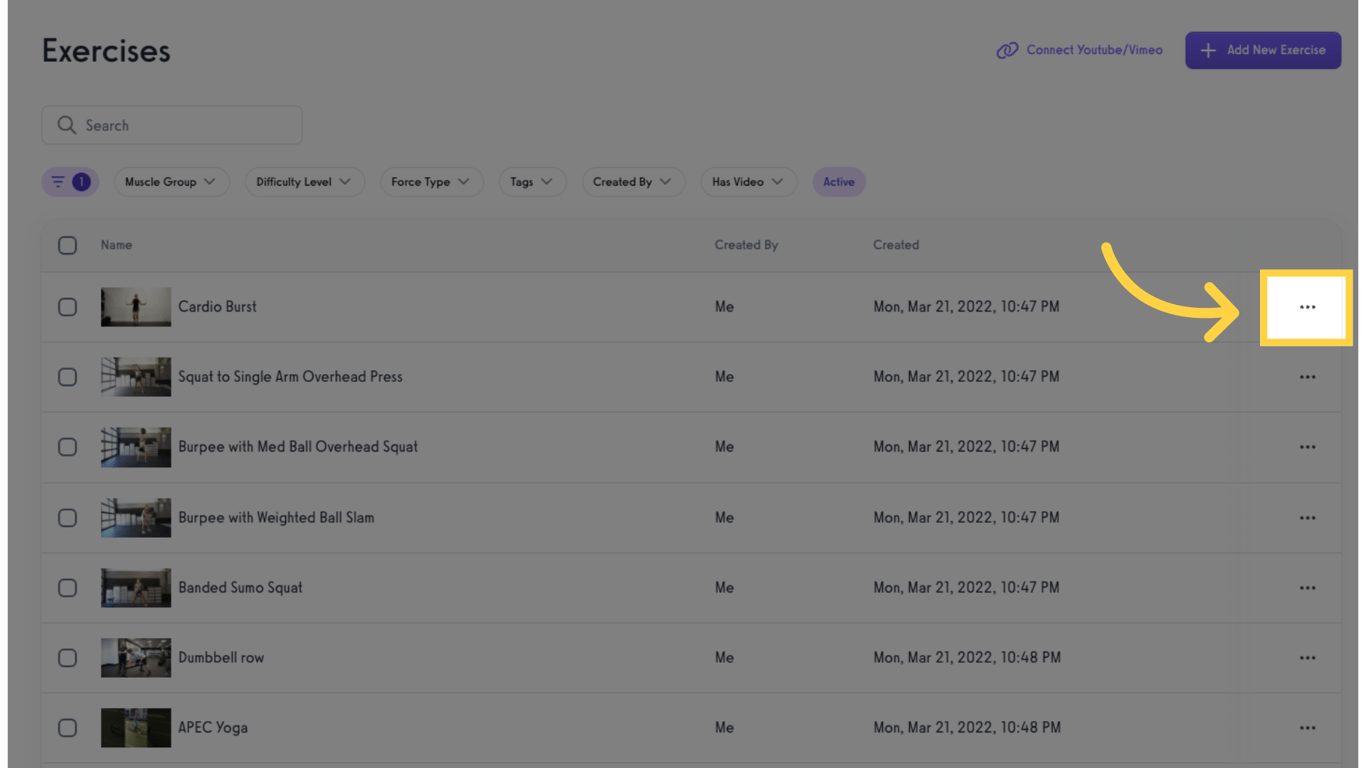The width and height of the screenshot is (1366, 768).
Task: Open the Difficulty Level dropdown
Action: [x=303, y=182]
